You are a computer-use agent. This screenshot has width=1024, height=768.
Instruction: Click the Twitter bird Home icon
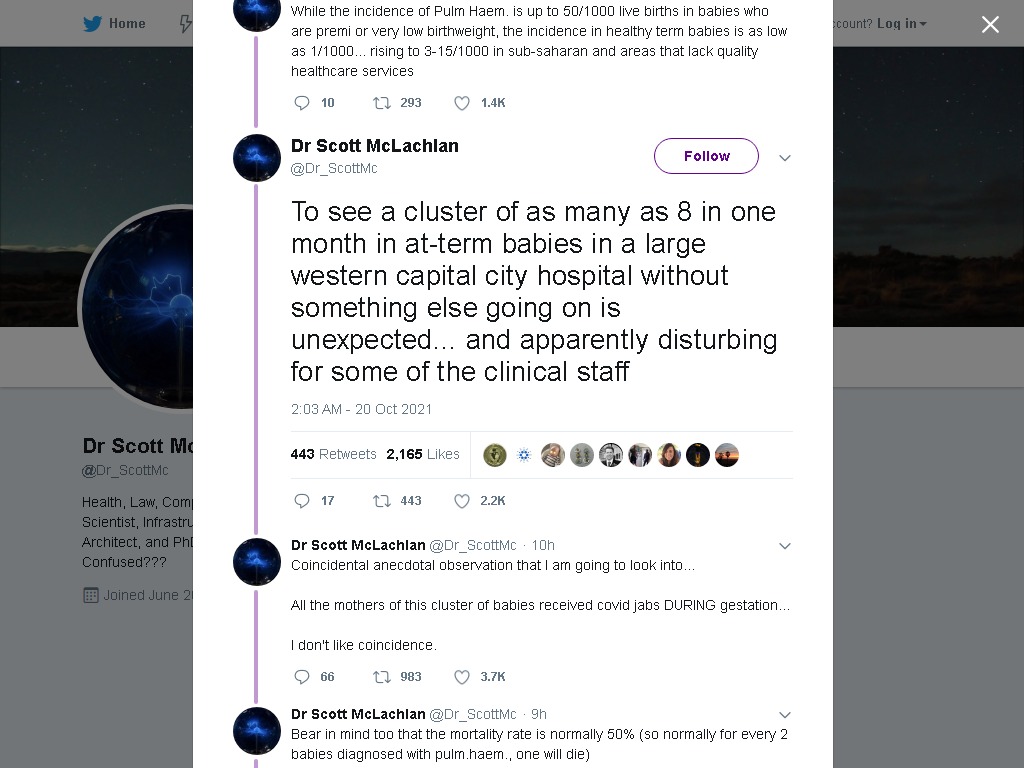pyautogui.click(x=93, y=24)
